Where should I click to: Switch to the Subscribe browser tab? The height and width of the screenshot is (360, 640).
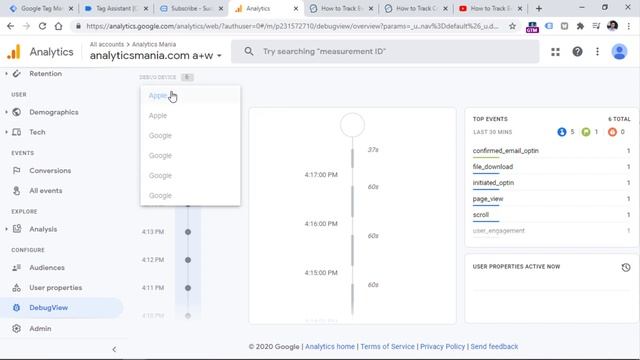pyautogui.click(x=191, y=8)
